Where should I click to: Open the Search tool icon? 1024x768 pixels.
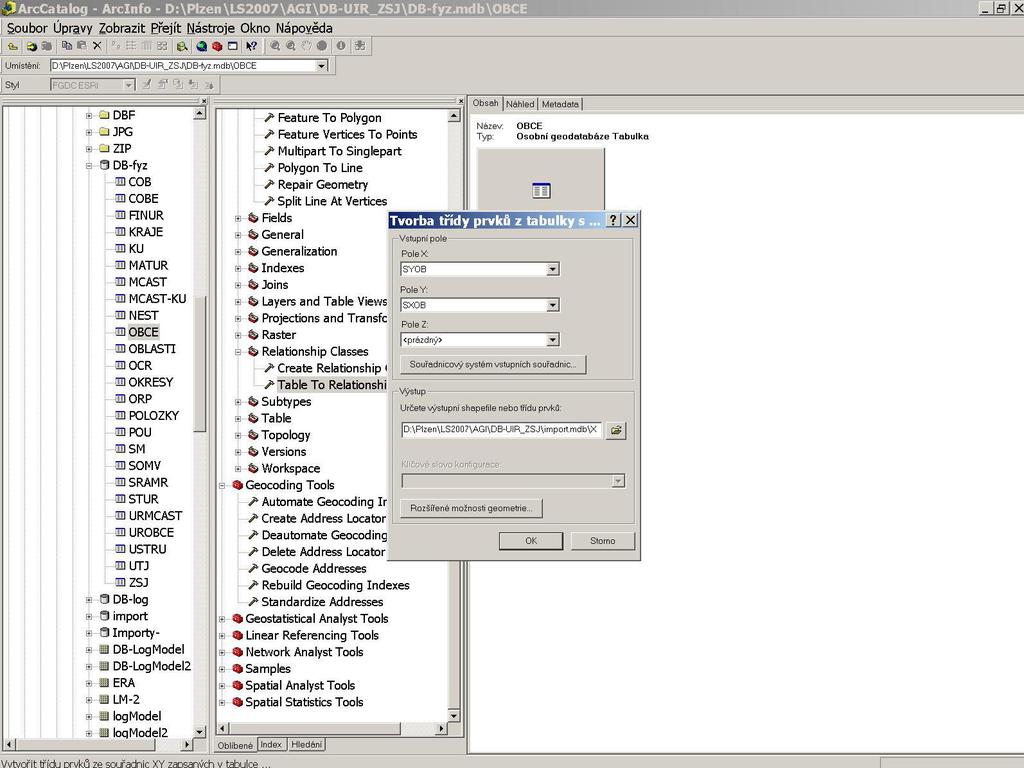182,46
